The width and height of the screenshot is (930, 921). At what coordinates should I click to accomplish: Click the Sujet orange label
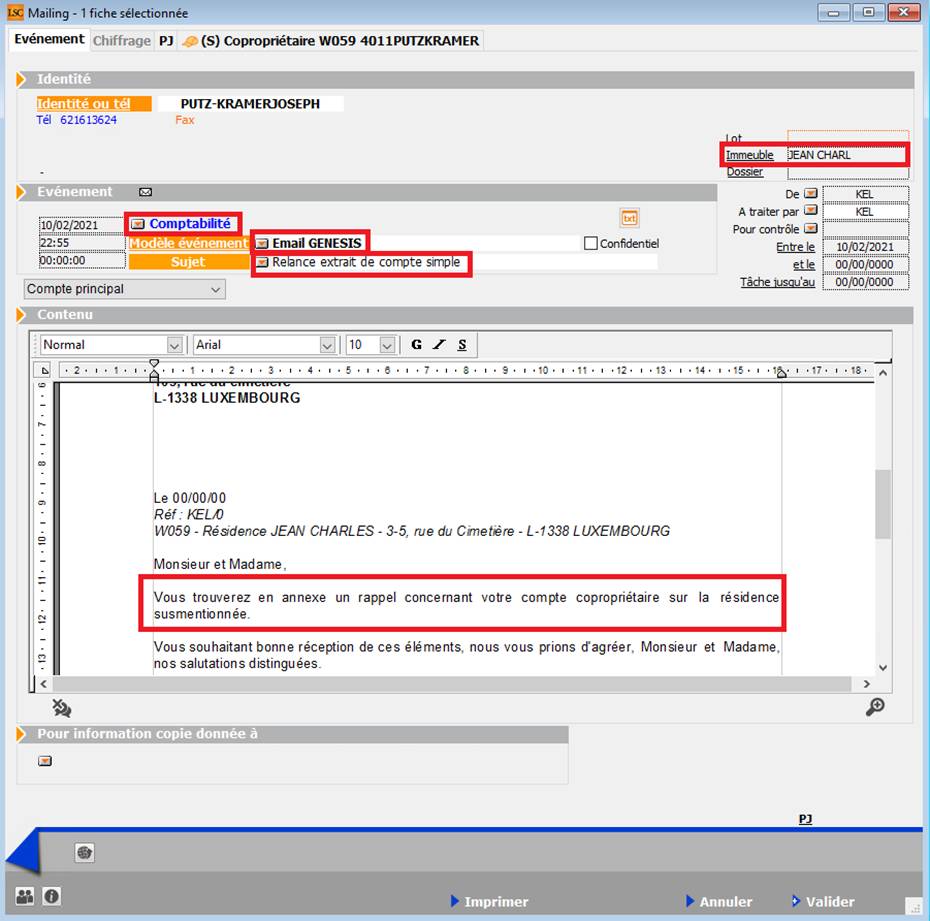(x=189, y=262)
